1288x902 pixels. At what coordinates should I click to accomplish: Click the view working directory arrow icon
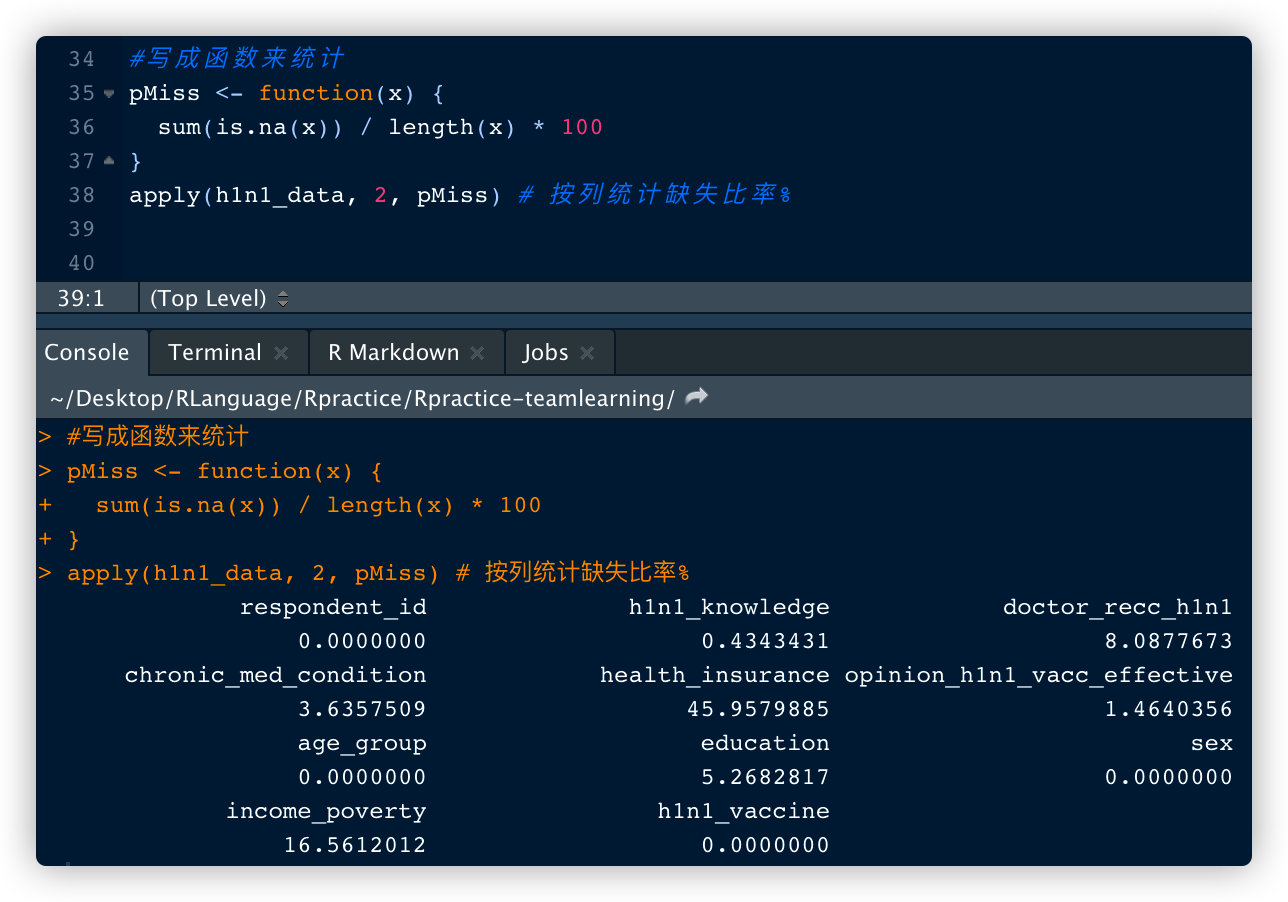pyautogui.click(x=697, y=397)
